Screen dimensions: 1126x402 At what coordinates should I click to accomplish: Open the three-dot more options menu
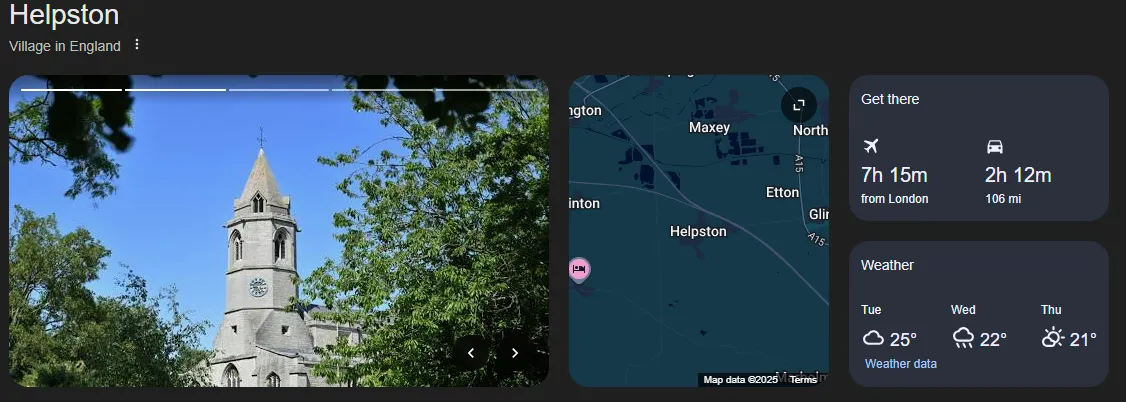(x=137, y=45)
